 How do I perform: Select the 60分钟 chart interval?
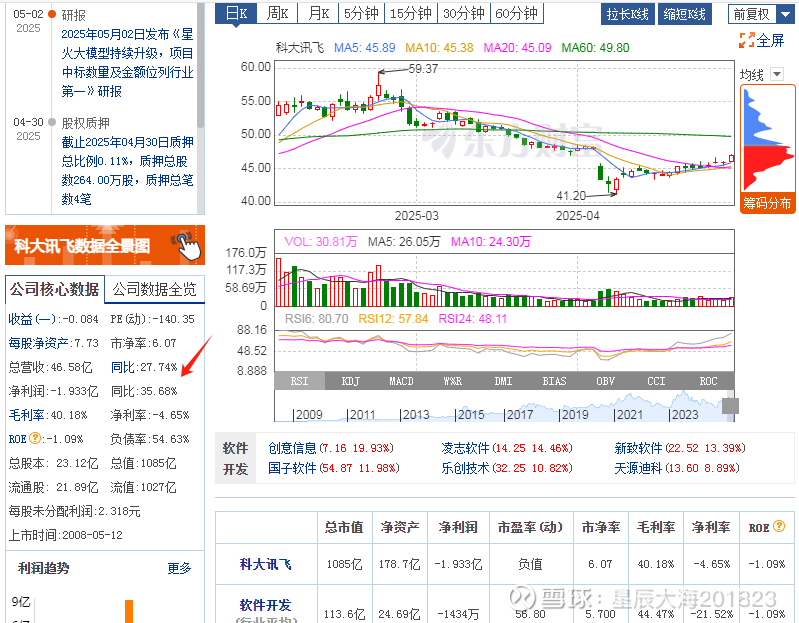click(517, 13)
